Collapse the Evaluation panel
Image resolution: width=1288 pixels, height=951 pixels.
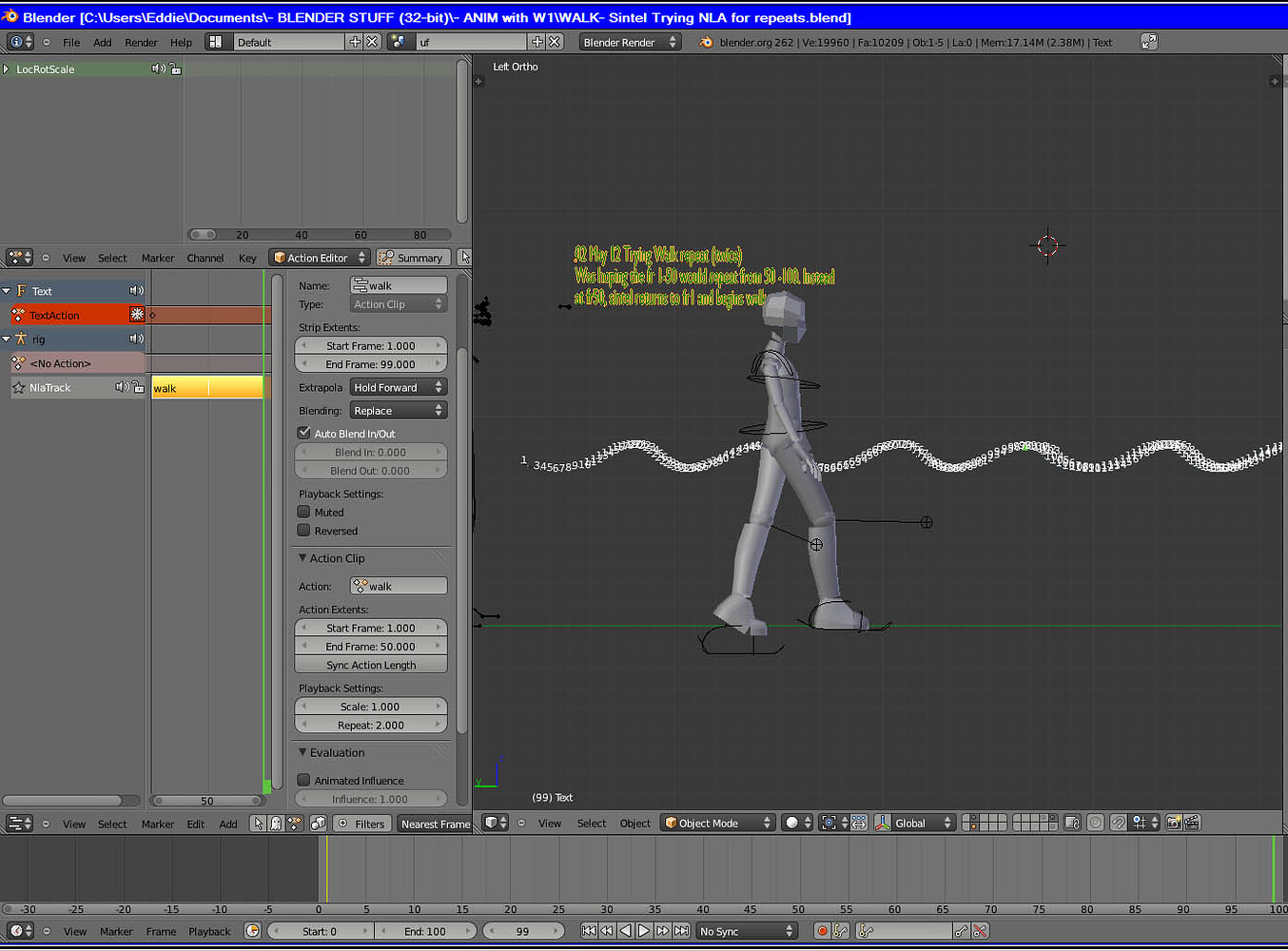click(x=302, y=752)
